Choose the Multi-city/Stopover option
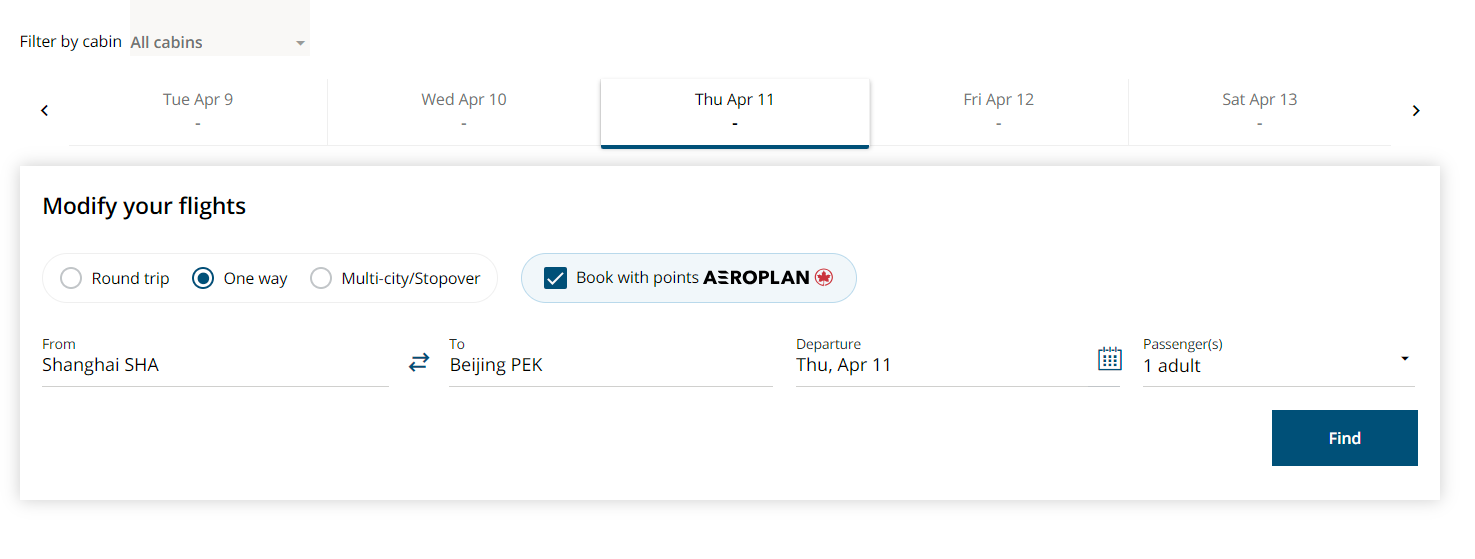The height and width of the screenshot is (559, 1475). [x=395, y=279]
